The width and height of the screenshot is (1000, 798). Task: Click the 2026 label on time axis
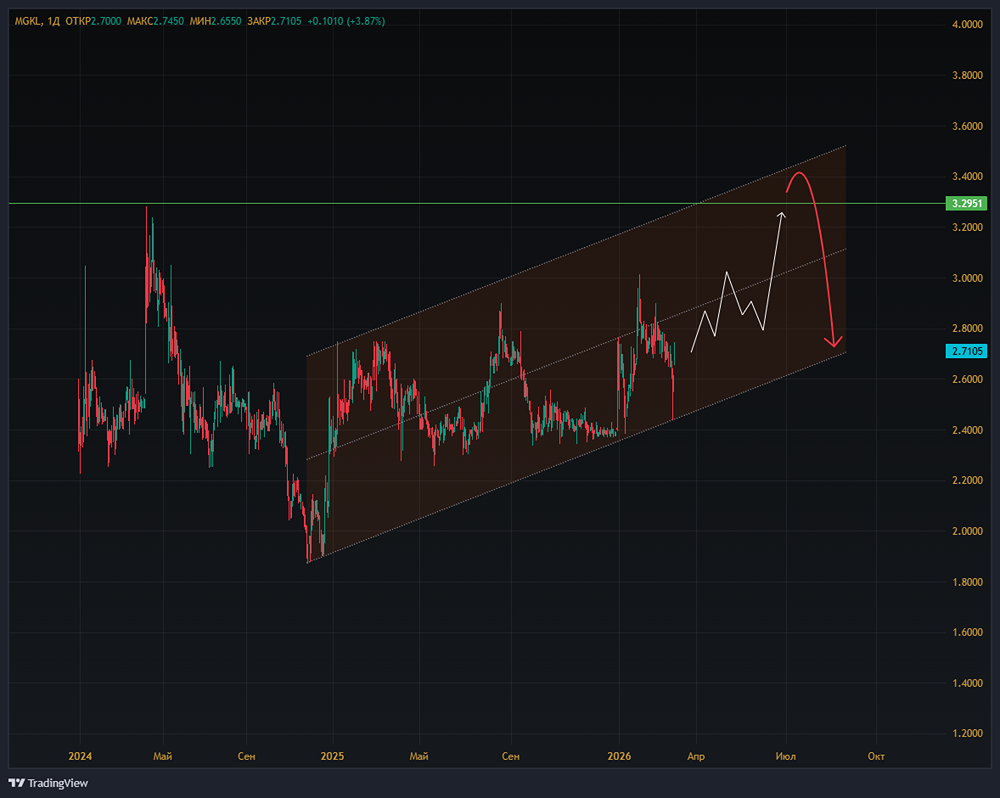coord(619,756)
